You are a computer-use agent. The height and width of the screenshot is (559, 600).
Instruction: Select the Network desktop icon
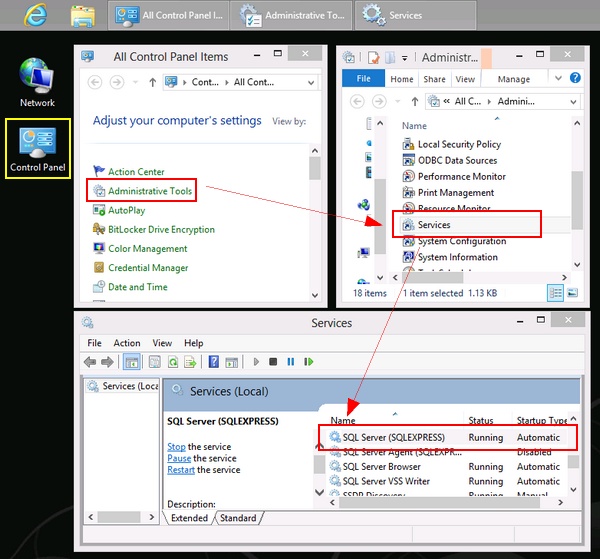[x=37, y=82]
